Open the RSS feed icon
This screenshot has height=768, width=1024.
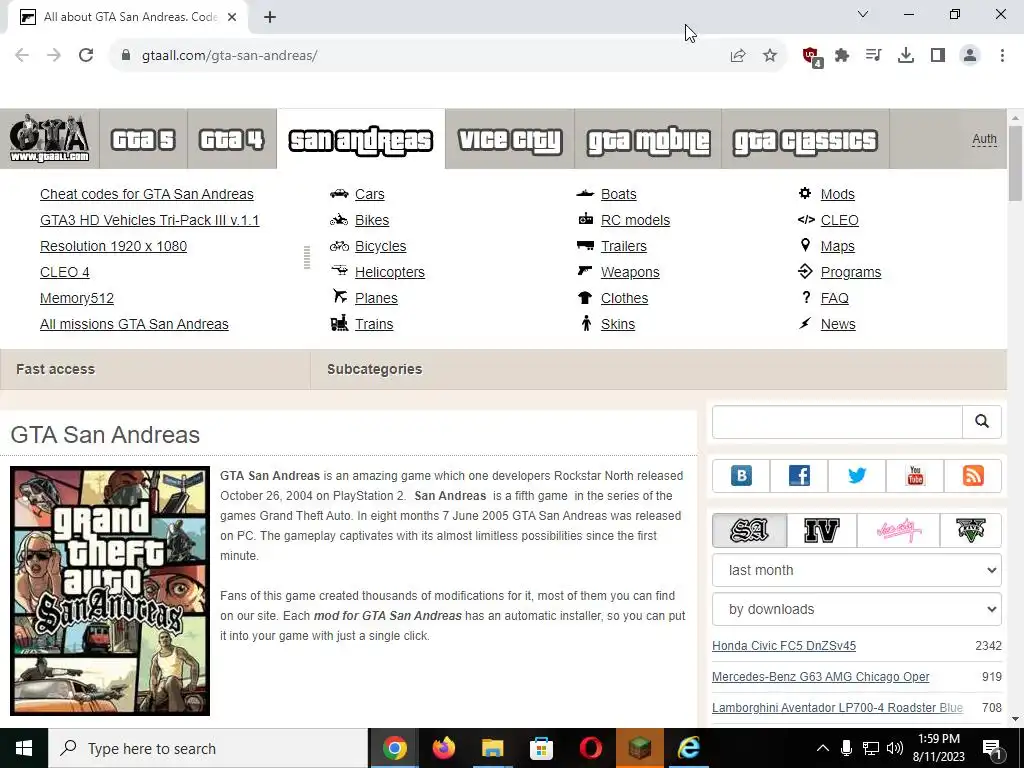click(x=973, y=475)
